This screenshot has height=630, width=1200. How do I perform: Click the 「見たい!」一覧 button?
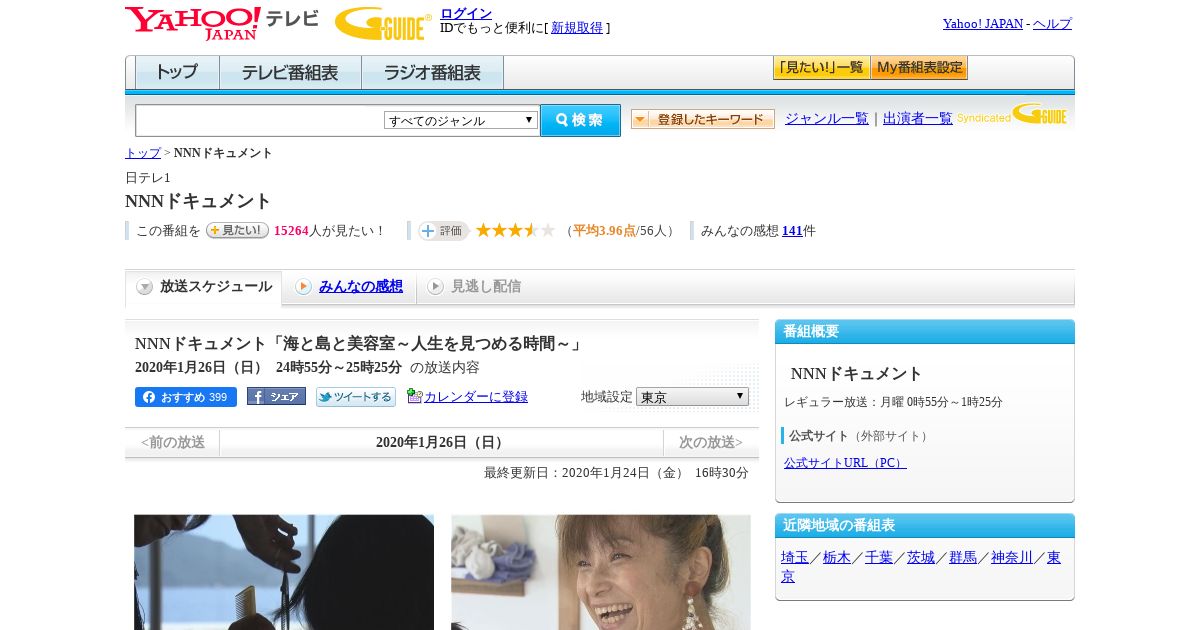(x=821, y=68)
